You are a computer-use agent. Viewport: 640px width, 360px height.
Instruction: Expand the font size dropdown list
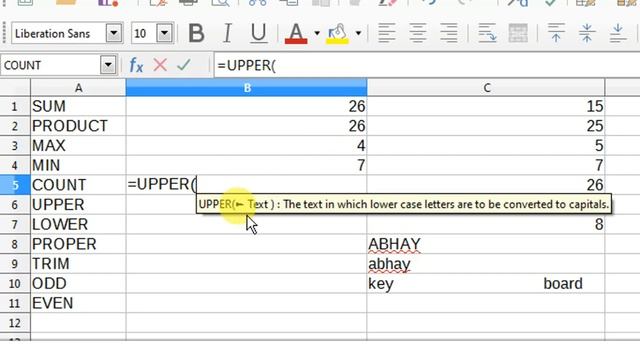click(x=164, y=33)
